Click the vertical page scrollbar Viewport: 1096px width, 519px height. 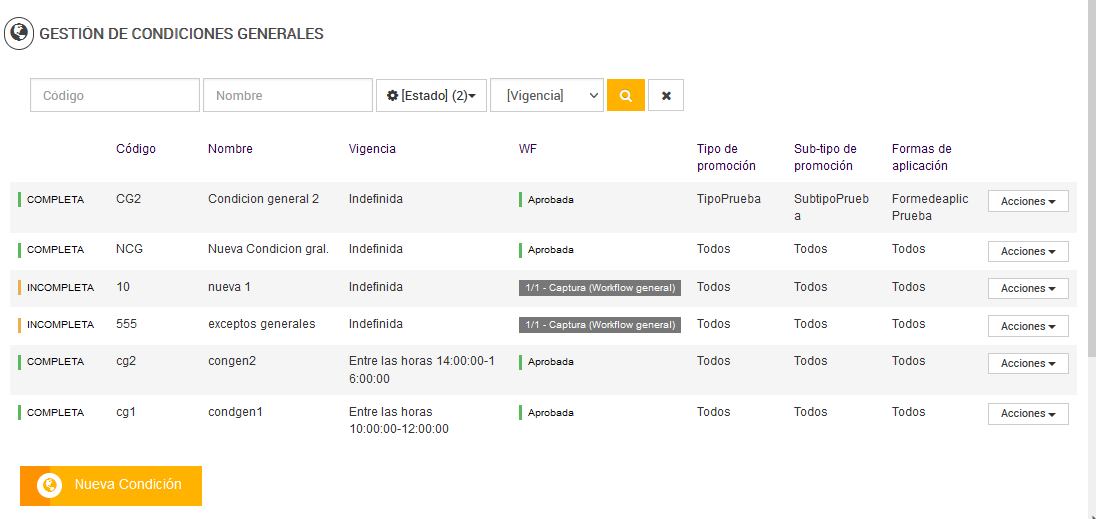tap(1091, 200)
